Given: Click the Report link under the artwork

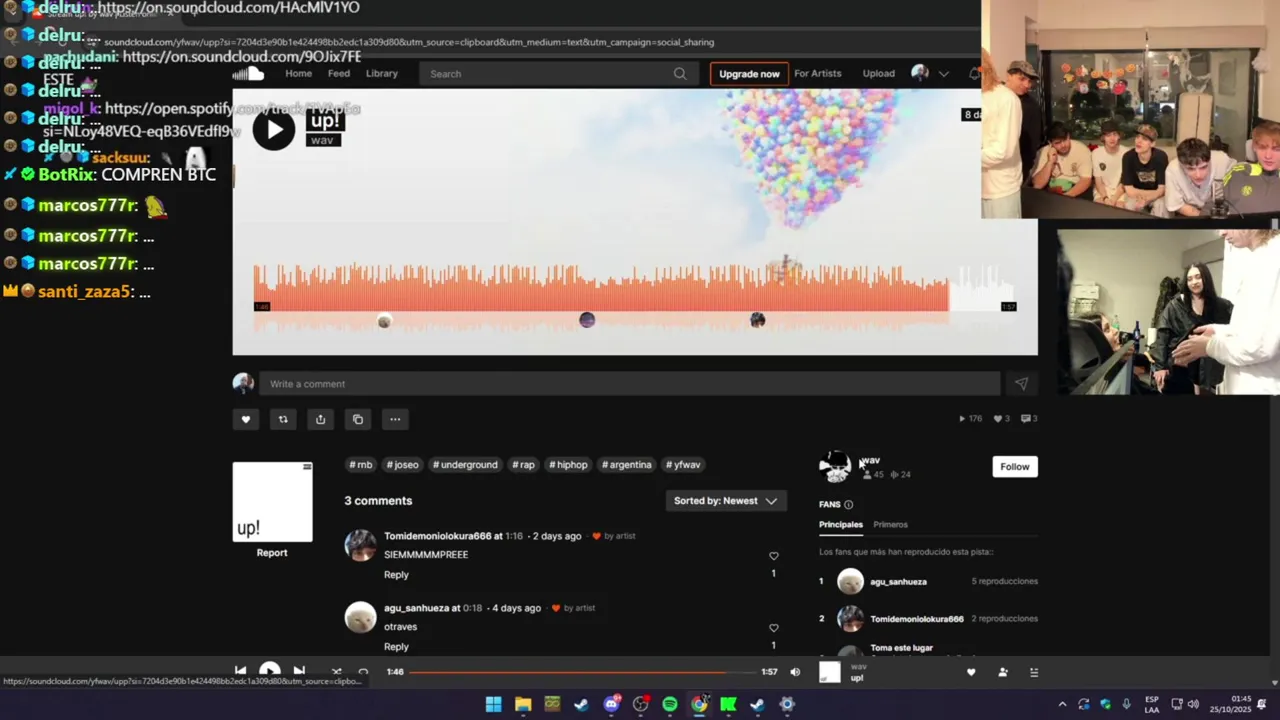Looking at the screenshot, I should (x=272, y=553).
